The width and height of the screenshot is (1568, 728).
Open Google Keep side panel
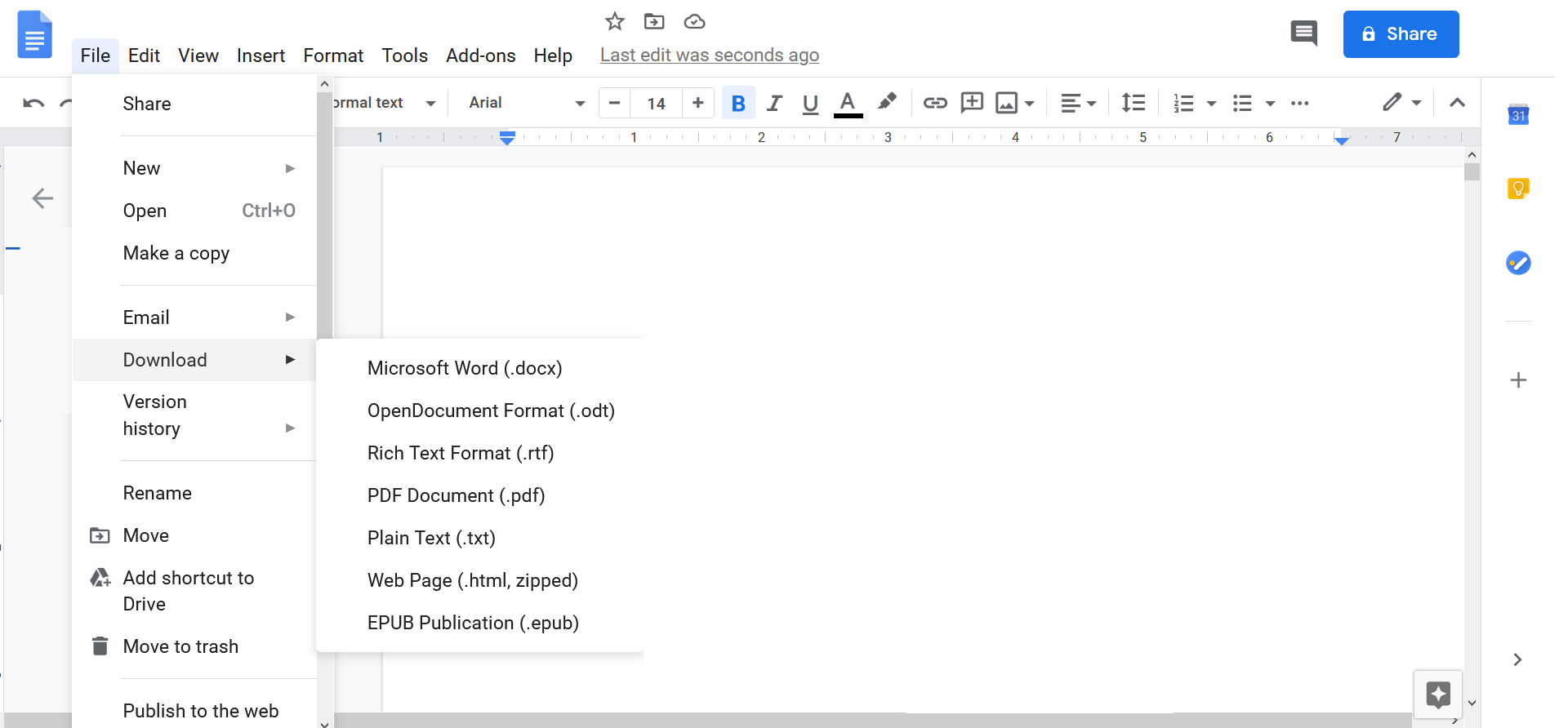[1517, 189]
